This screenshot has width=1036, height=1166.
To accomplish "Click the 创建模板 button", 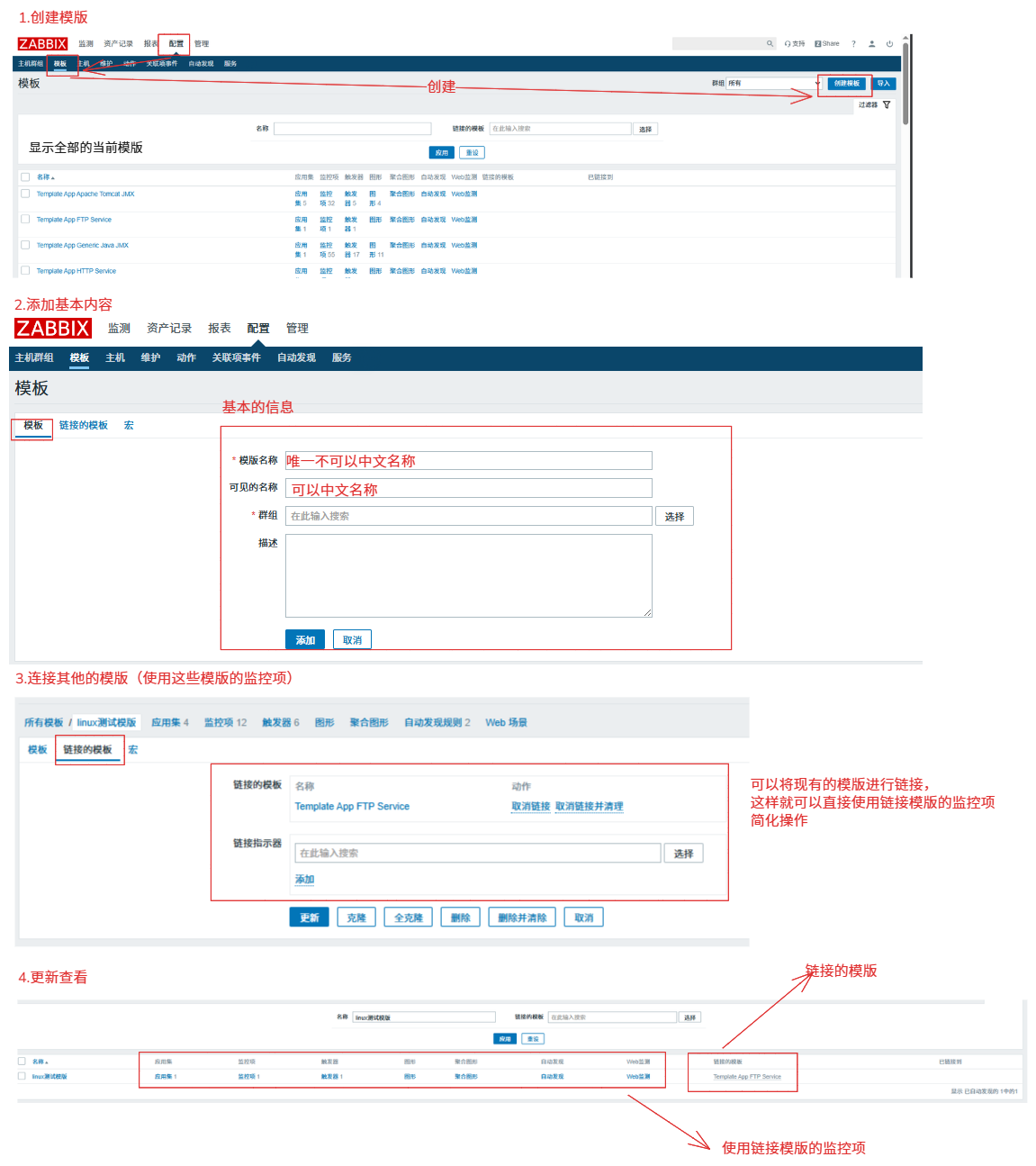I will pos(846,83).
